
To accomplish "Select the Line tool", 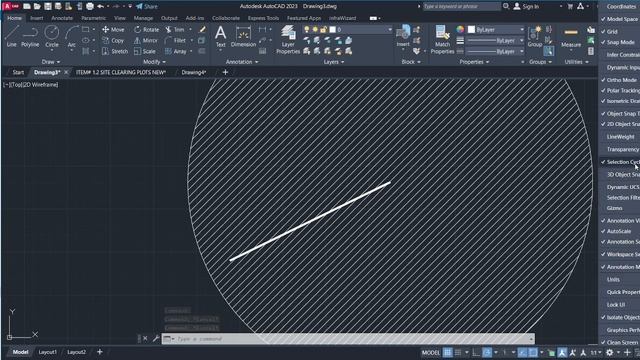I will click(11, 36).
